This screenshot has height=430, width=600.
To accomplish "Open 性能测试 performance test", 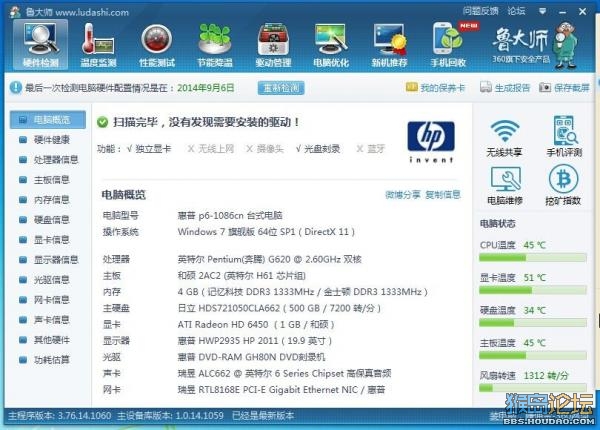I will [x=157, y=45].
